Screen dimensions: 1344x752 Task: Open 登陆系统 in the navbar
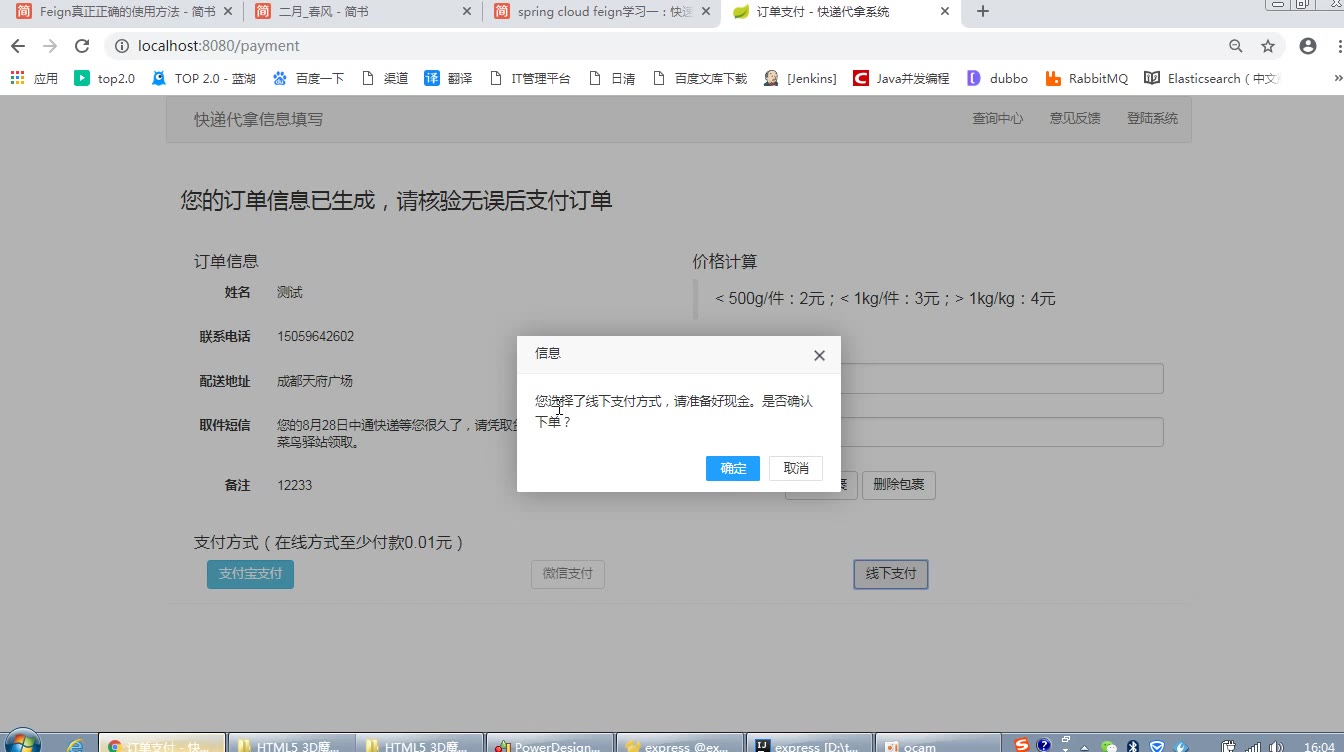(x=1152, y=118)
